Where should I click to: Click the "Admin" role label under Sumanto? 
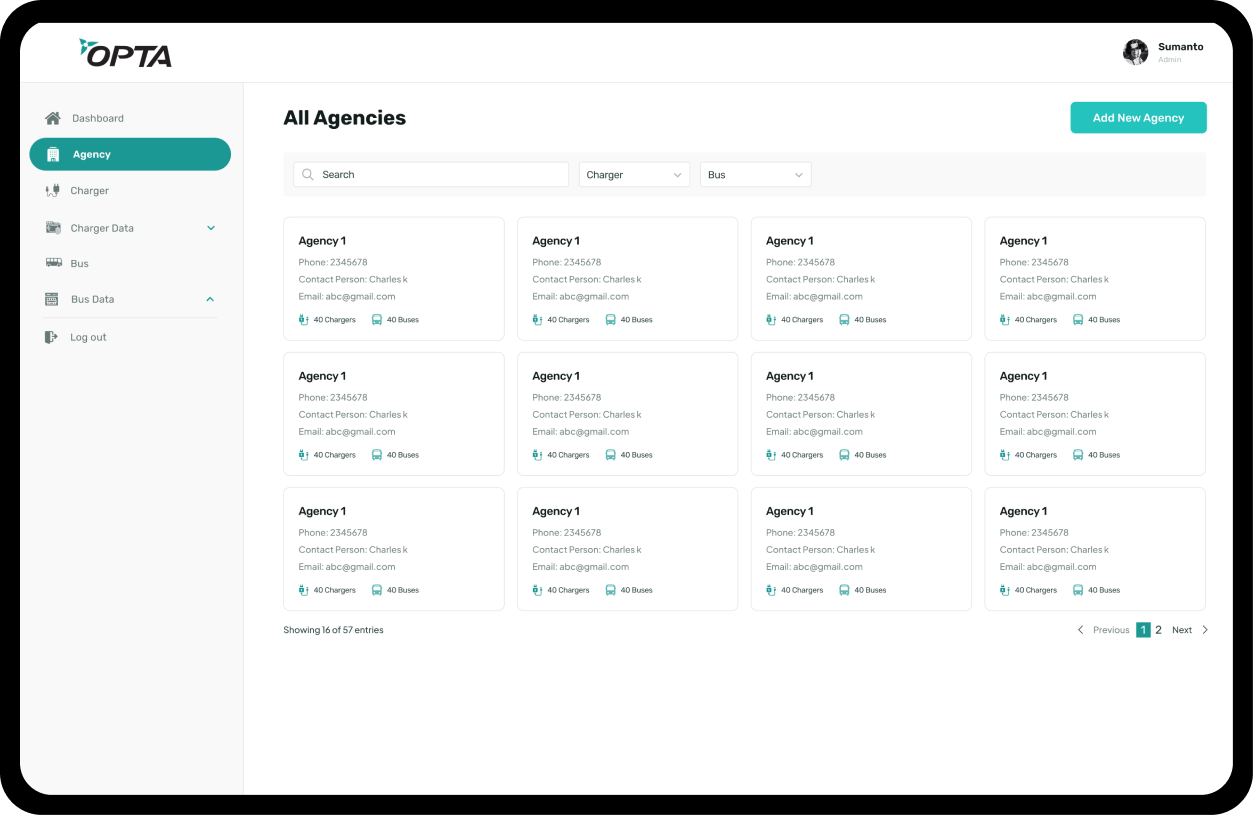(x=1170, y=60)
